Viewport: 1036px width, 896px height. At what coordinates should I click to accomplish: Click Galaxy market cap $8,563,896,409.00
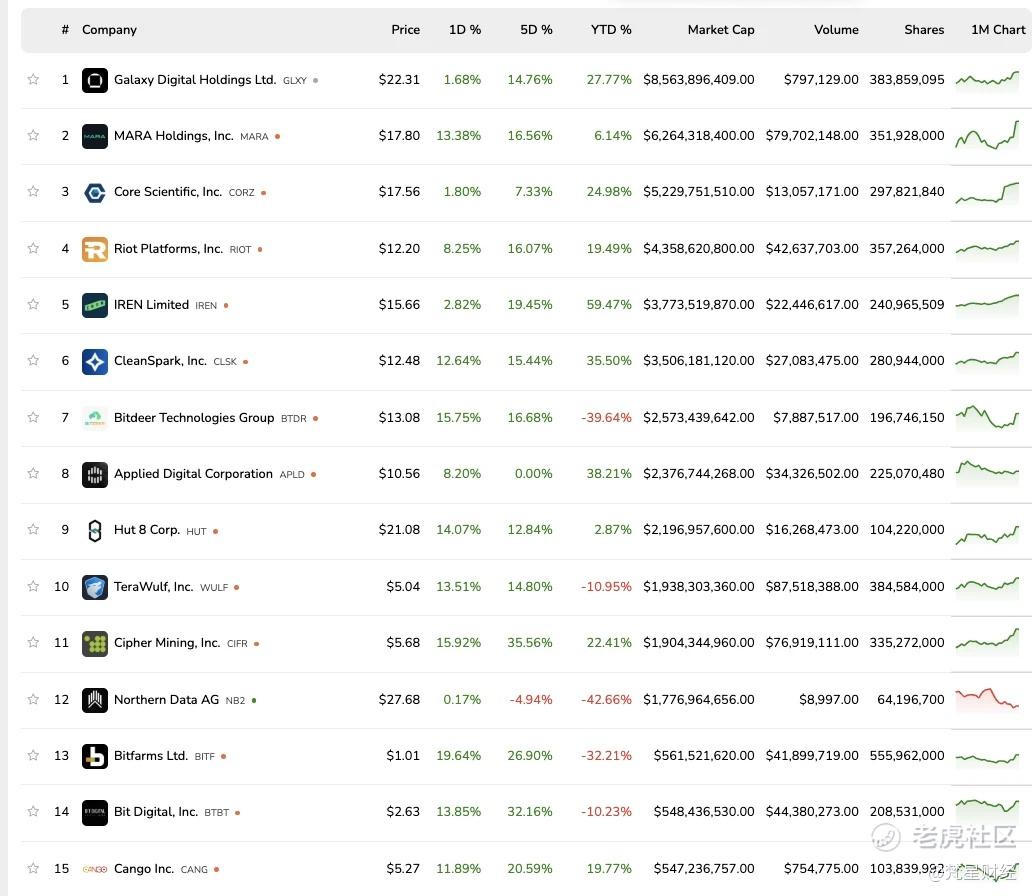tap(698, 80)
